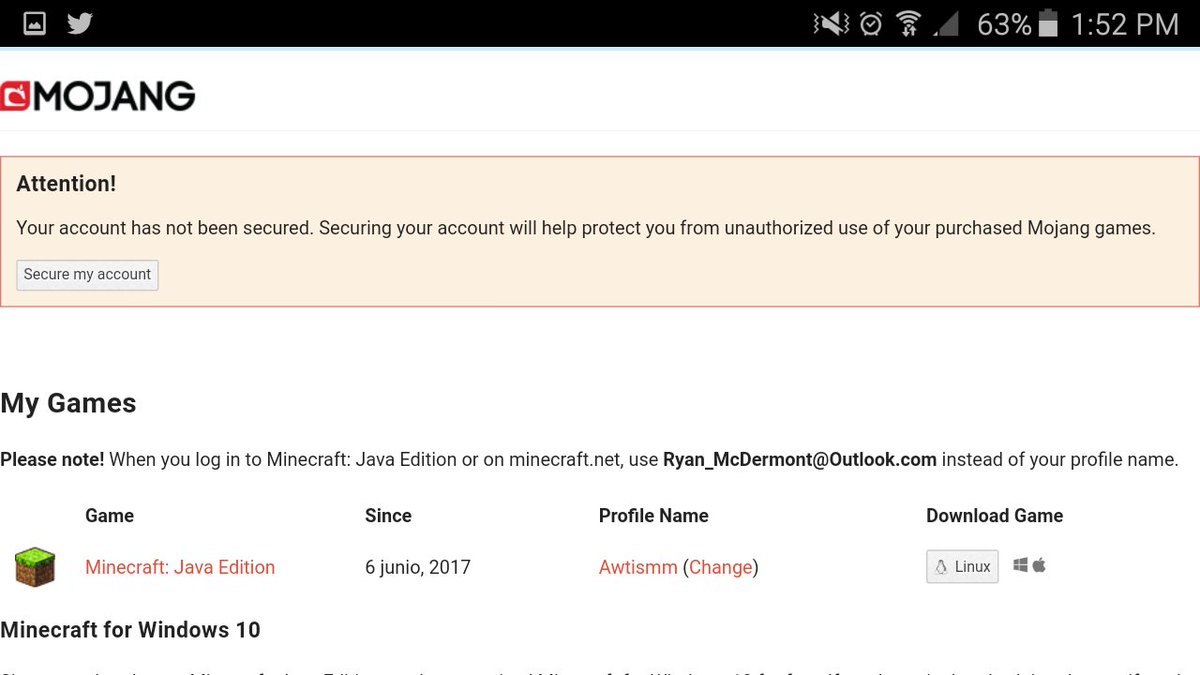The image size is (1200, 675).
Task: Open the Minecraft: Java Edition link
Action: point(180,567)
